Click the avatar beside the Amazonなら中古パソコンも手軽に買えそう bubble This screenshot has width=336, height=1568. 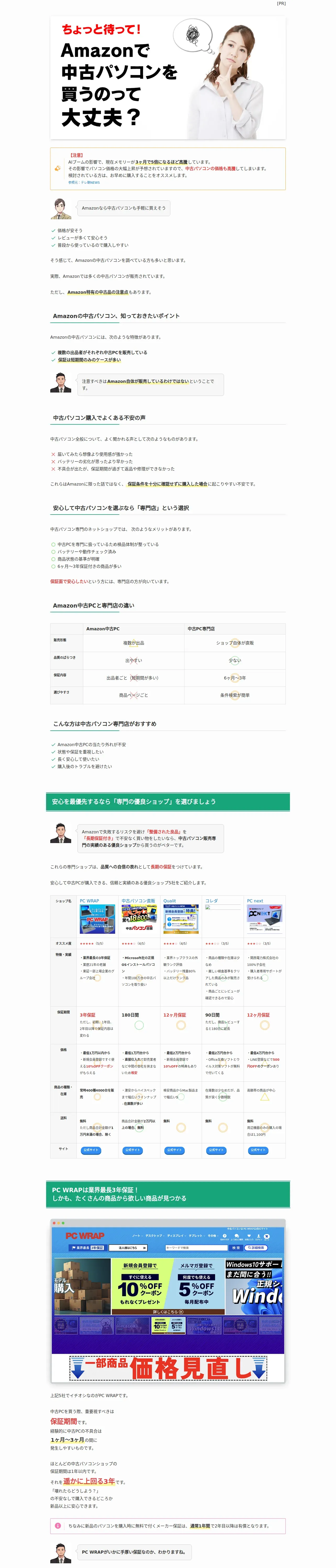tap(61, 209)
